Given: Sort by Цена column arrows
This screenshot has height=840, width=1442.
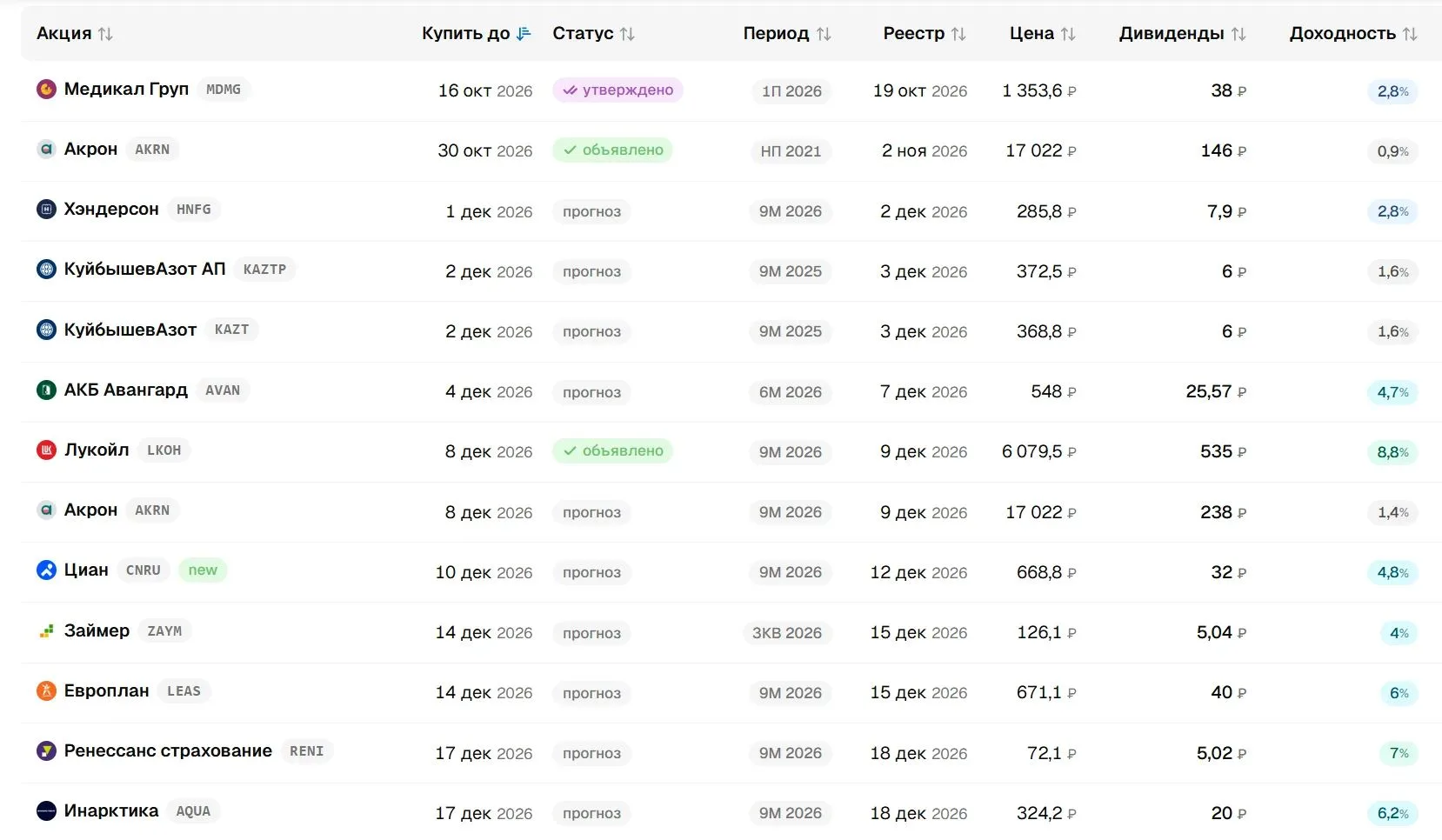Looking at the screenshot, I should pos(1068,34).
